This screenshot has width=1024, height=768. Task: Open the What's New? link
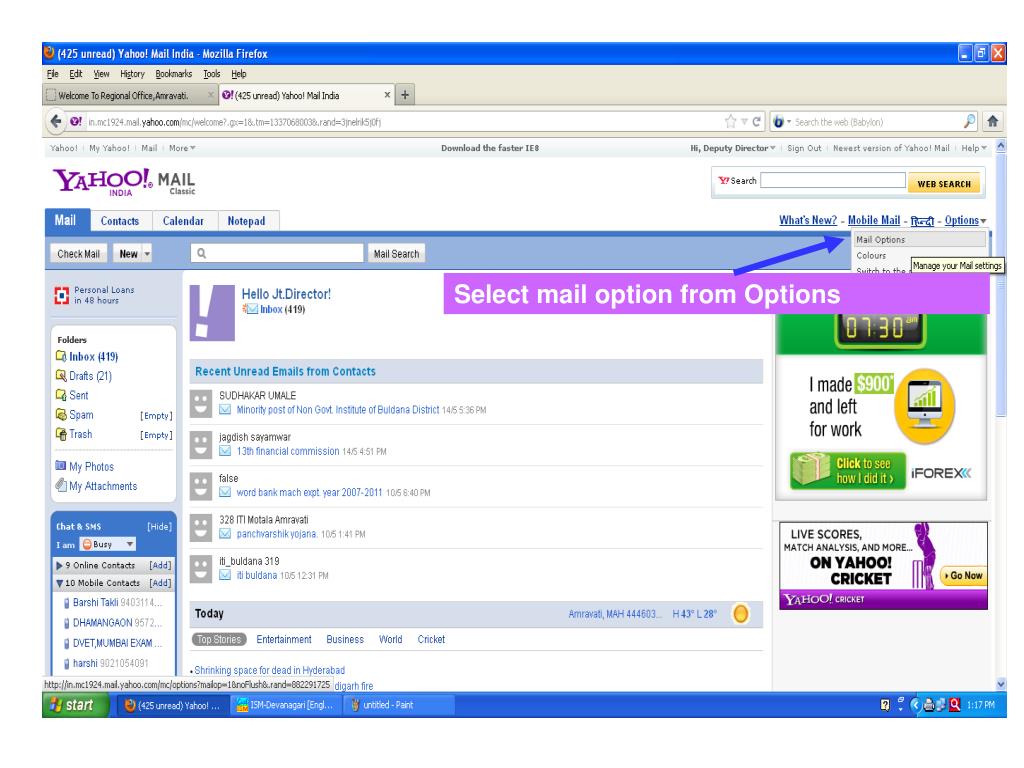[x=808, y=221]
